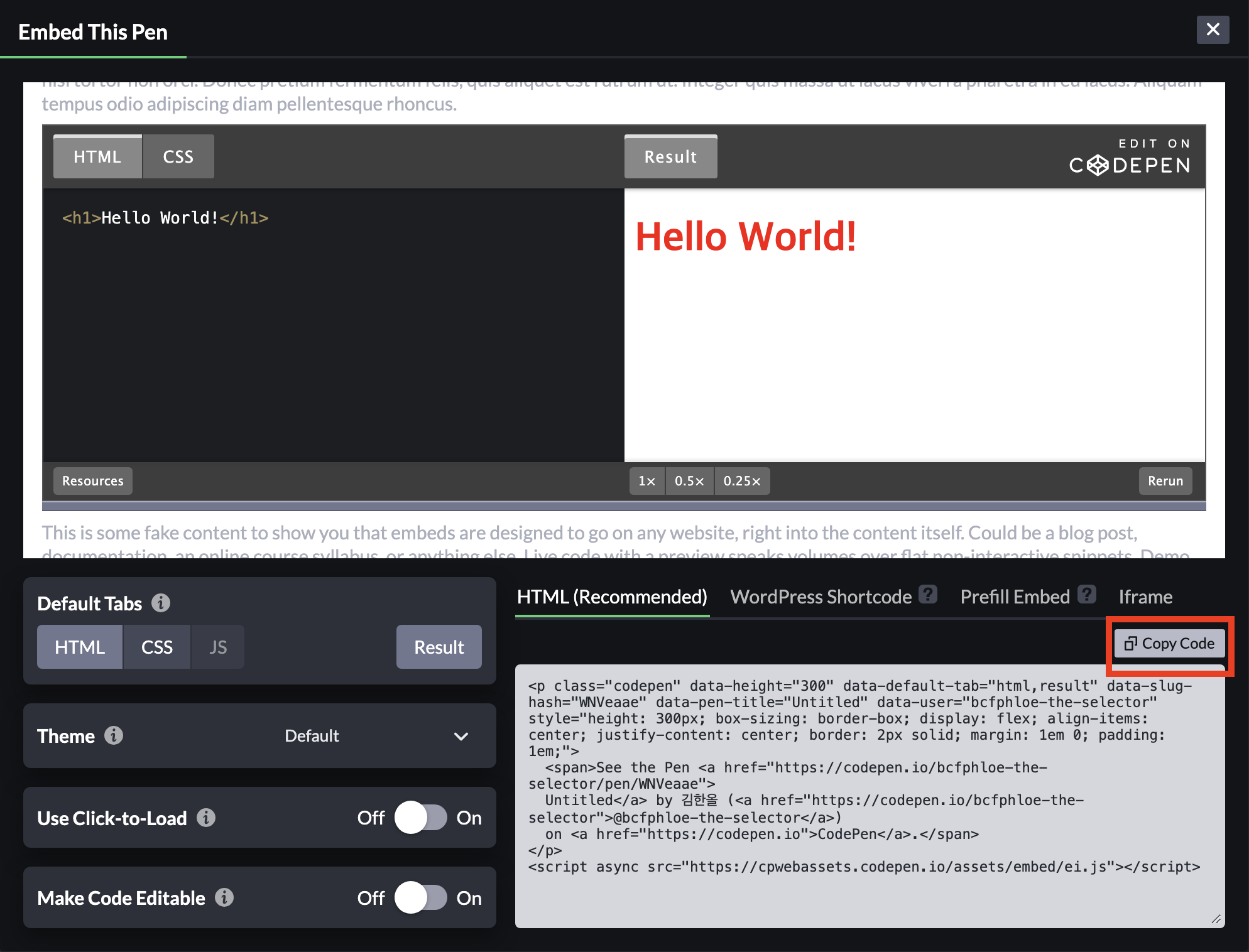The height and width of the screenshot is (952, 1249).
Task: Click the Make Code Editable info icon
Action: (224, 897)
